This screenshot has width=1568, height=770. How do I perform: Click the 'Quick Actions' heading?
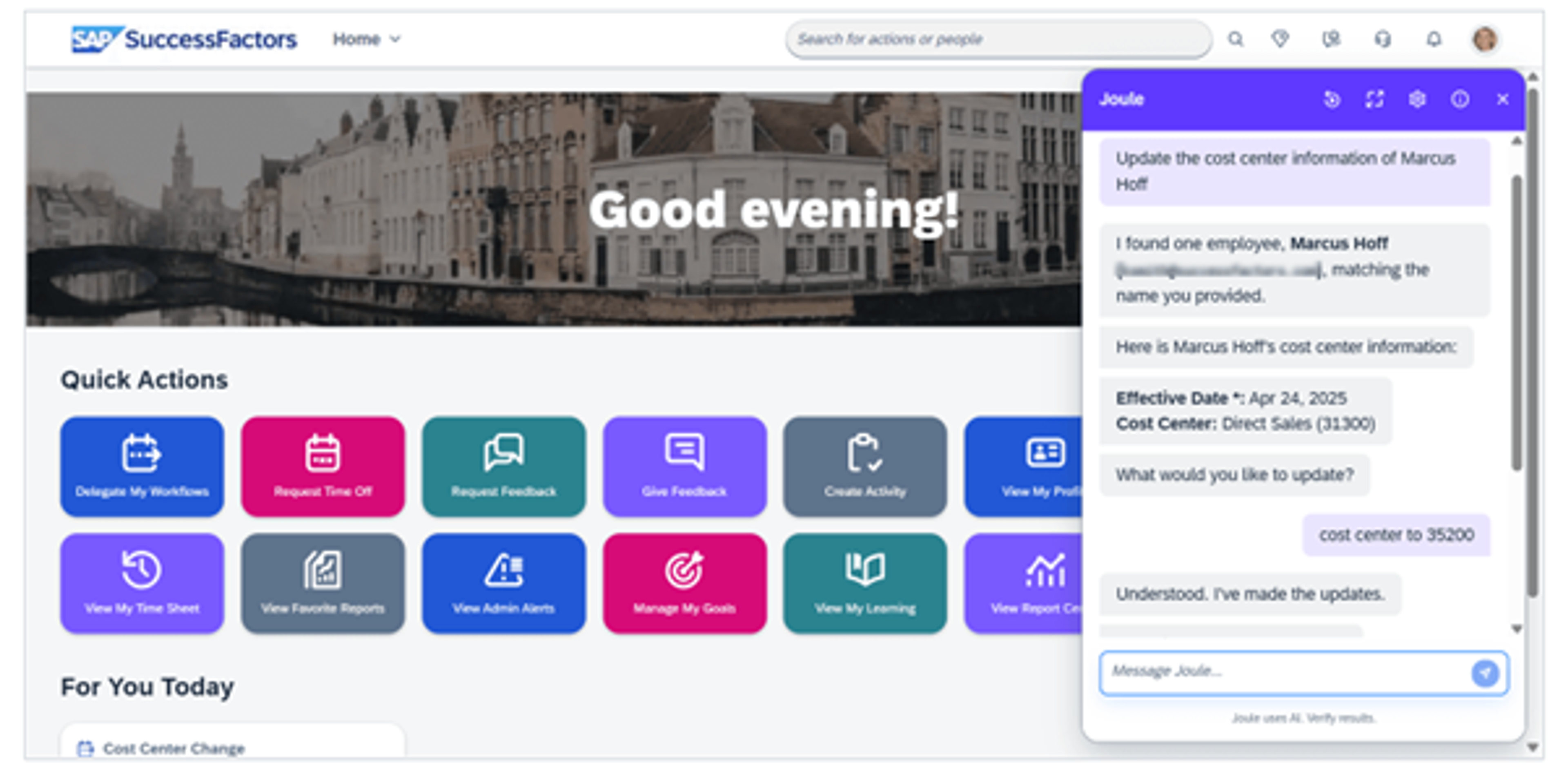point(144,380)
